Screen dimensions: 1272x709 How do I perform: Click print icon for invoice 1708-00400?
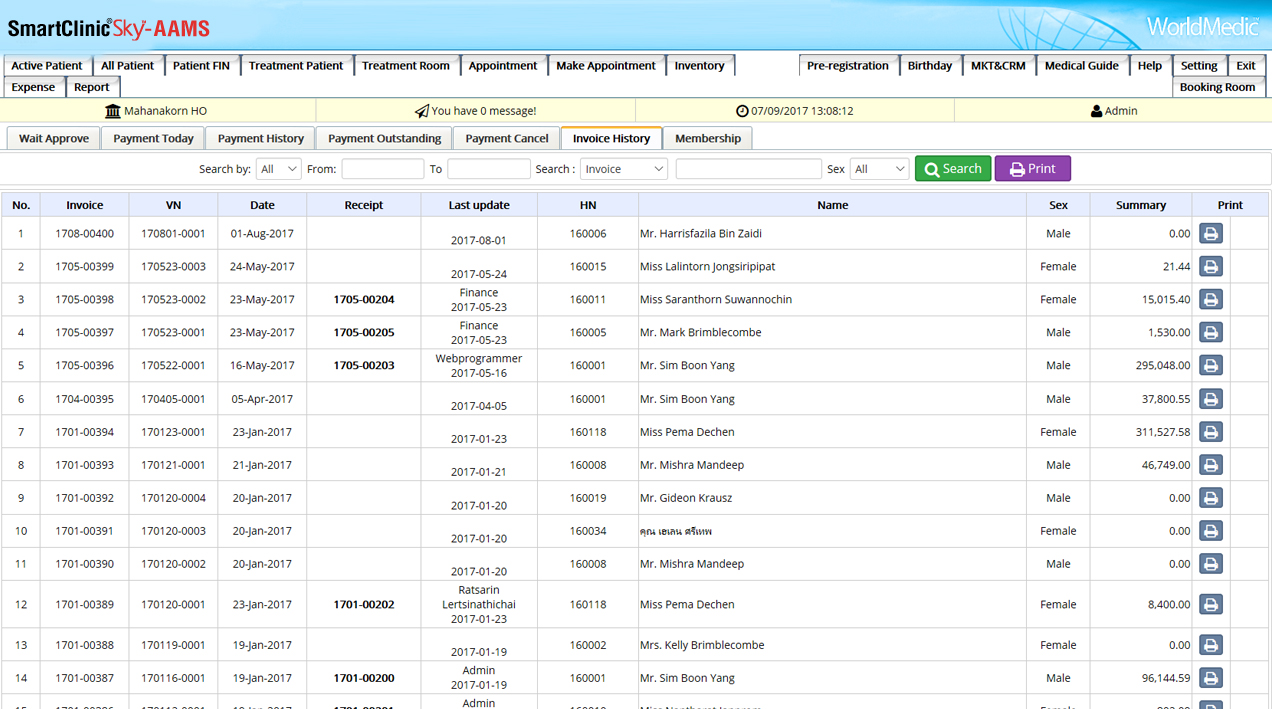point(1210,234)
